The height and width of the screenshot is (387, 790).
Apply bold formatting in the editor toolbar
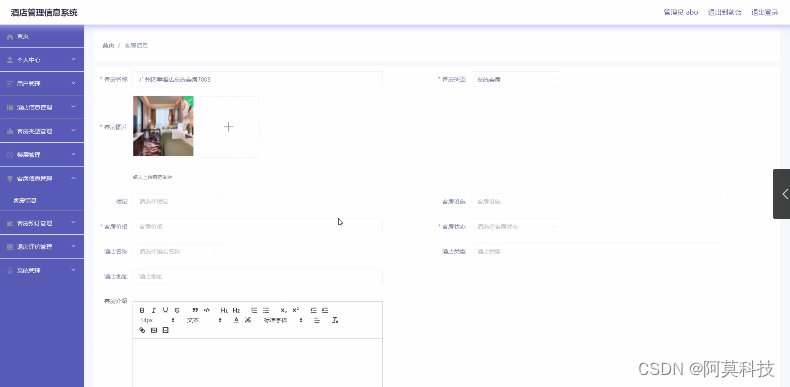142,310
